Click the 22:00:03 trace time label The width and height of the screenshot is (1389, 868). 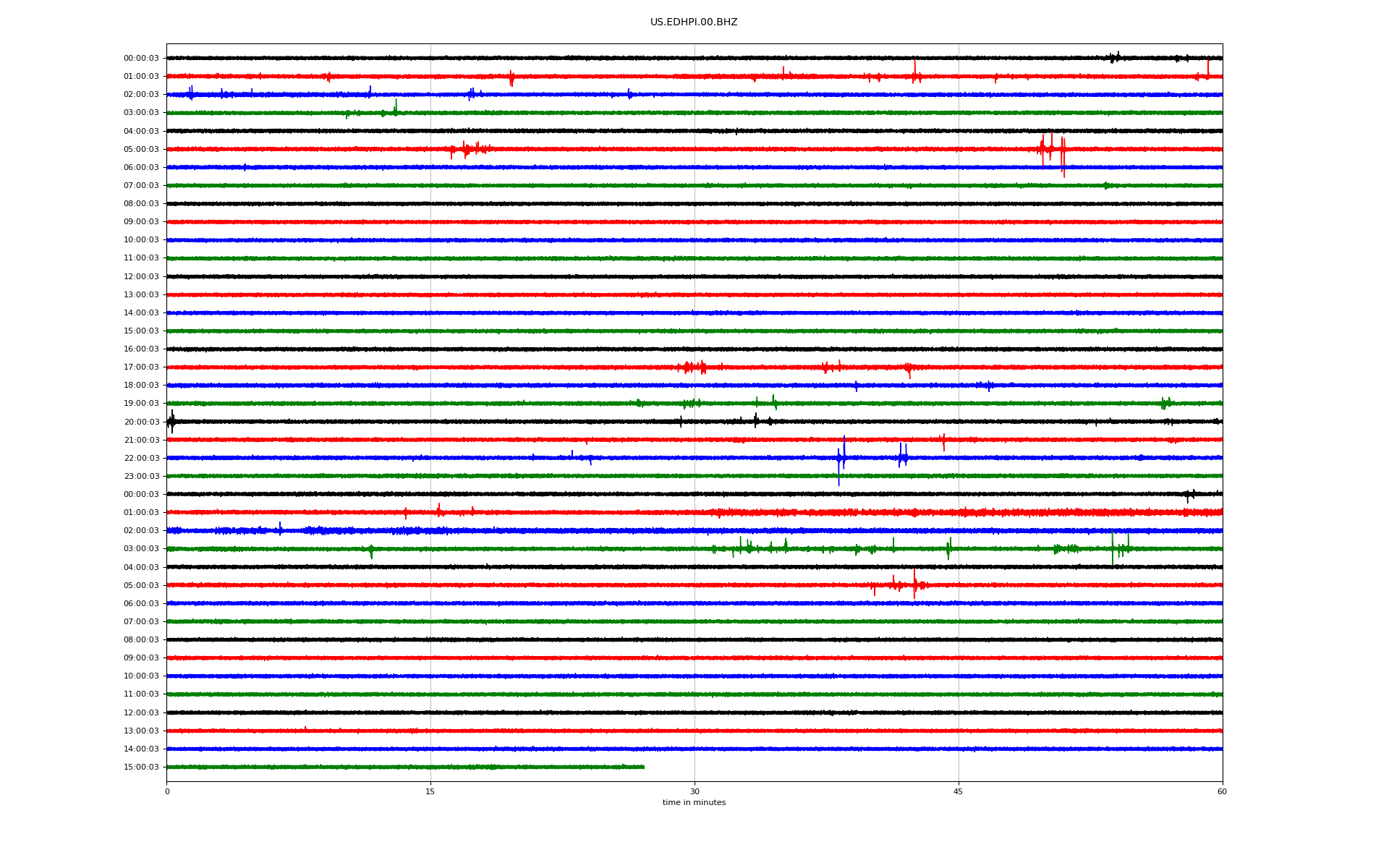coord(141,459)
